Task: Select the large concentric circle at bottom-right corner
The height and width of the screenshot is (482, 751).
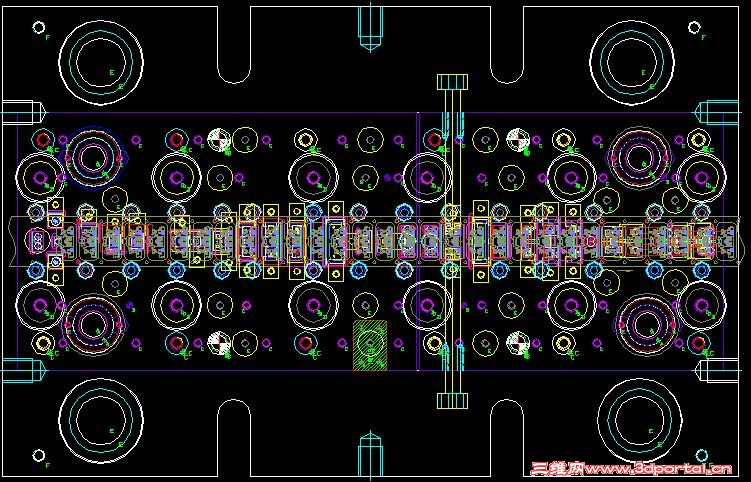Action: click(640, 420)
